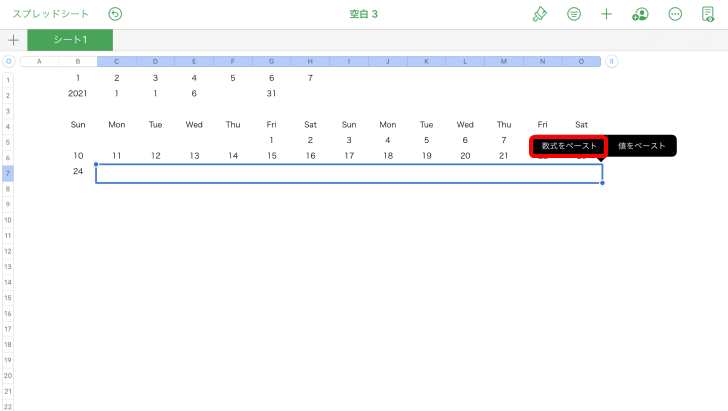Select the cell containing 2021
Viewport: 728px width, 411px height.
tap(78, 93)
